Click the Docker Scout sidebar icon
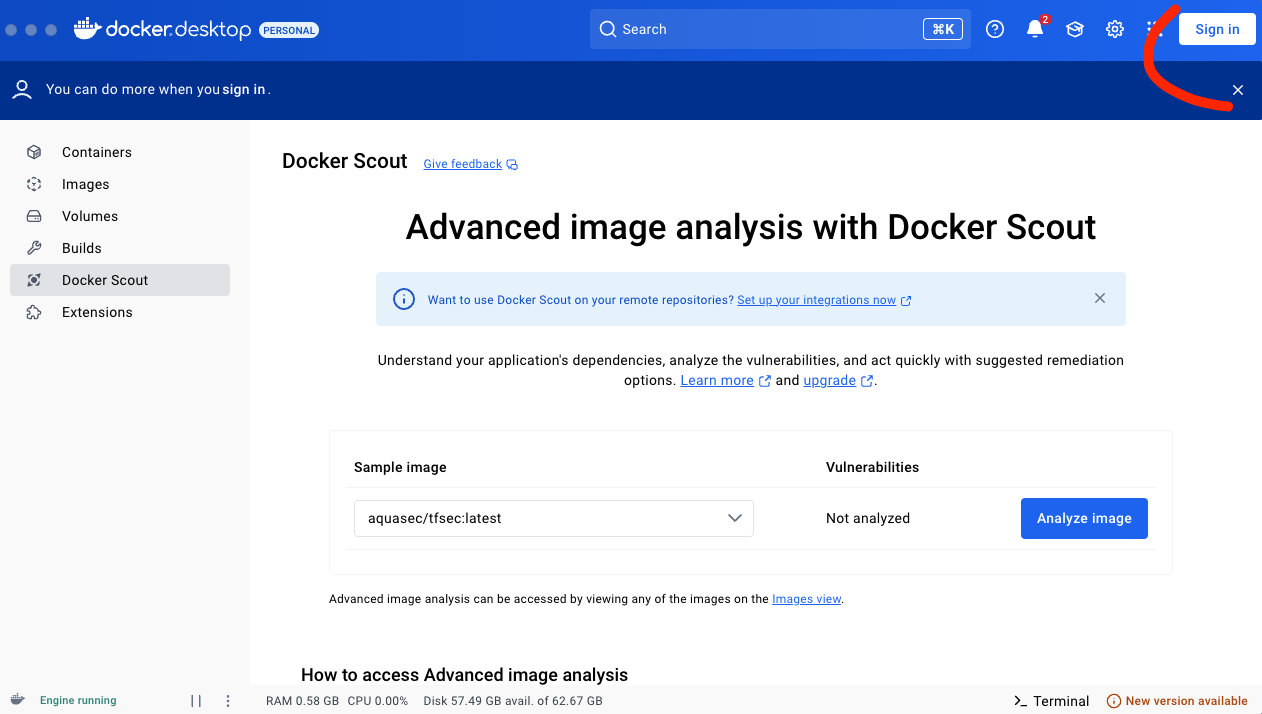Viewport: 1262px width, 714px height. tap(34, 280)
